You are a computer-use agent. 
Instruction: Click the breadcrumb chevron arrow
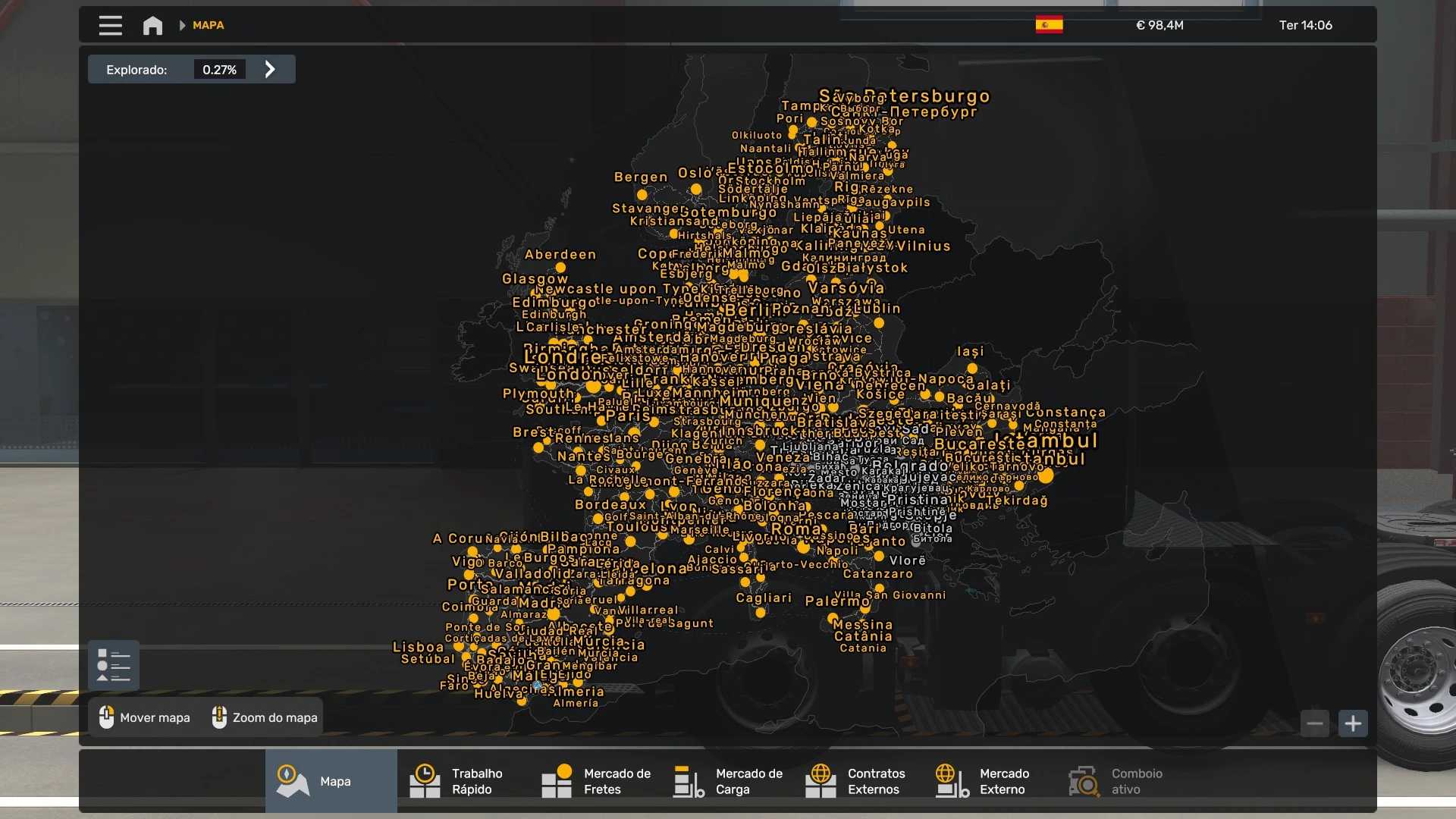(182, 25)
